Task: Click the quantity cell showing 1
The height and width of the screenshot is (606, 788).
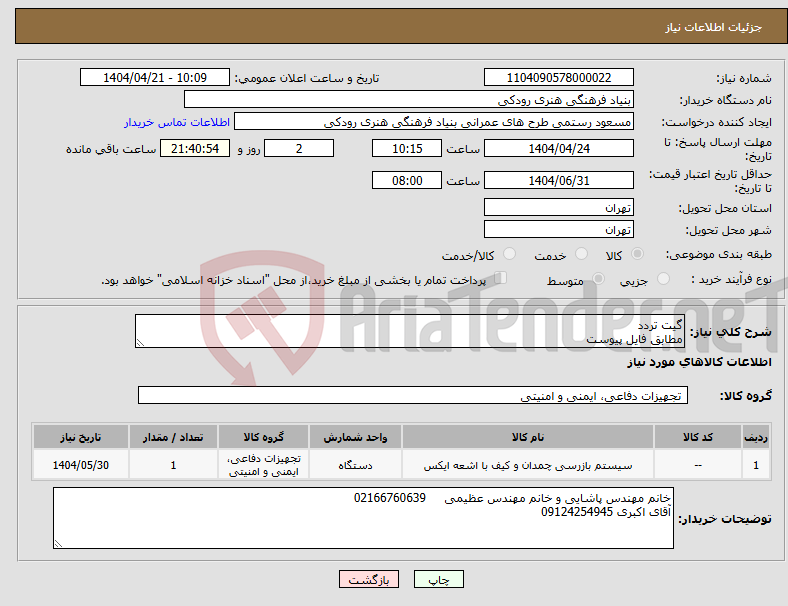Action: point(173,465)
